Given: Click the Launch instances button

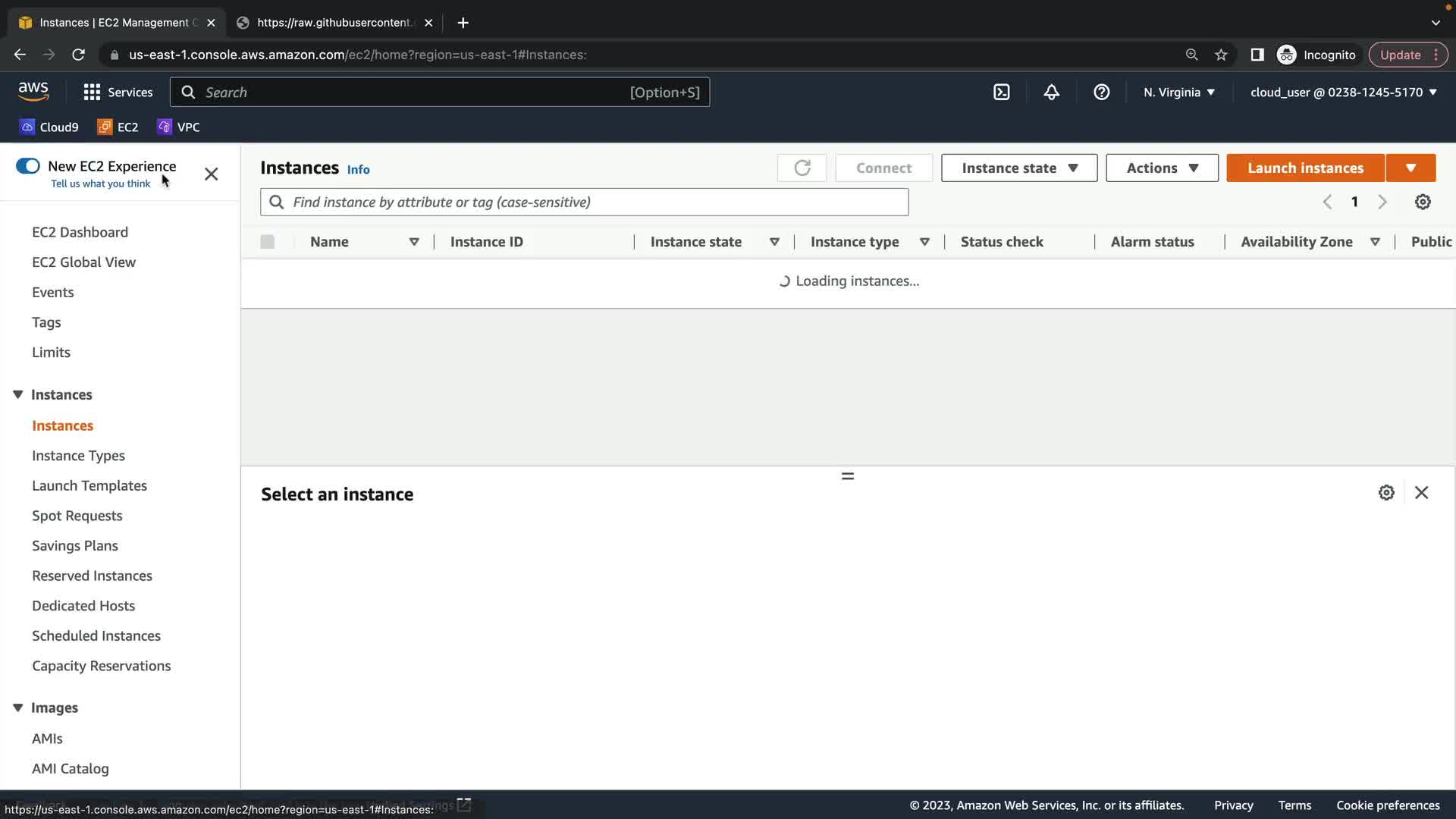Looking at the screenshot, I should pyautogui.click(x=1305, y=168).
